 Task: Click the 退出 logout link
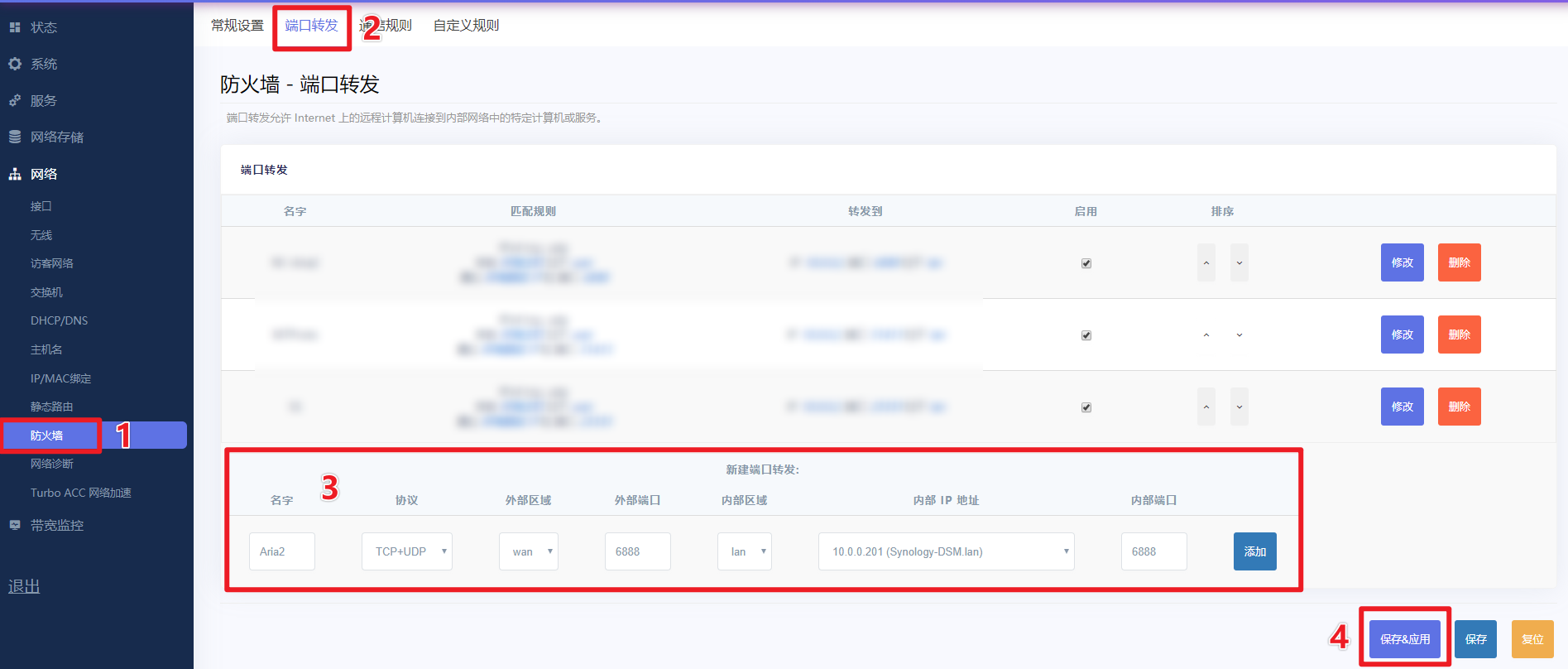(x=24, y=586)
